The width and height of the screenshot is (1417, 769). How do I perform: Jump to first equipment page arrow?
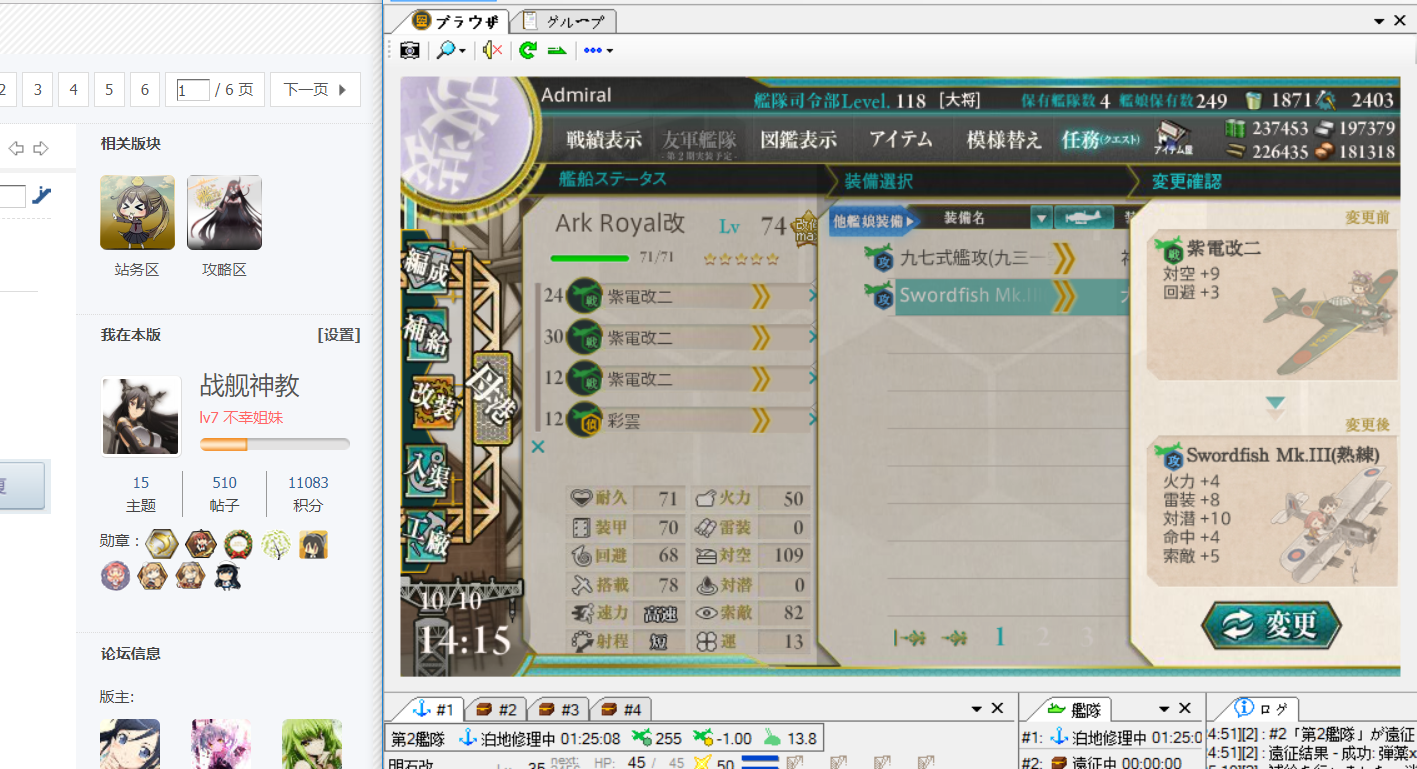click(x=909, y=637)
